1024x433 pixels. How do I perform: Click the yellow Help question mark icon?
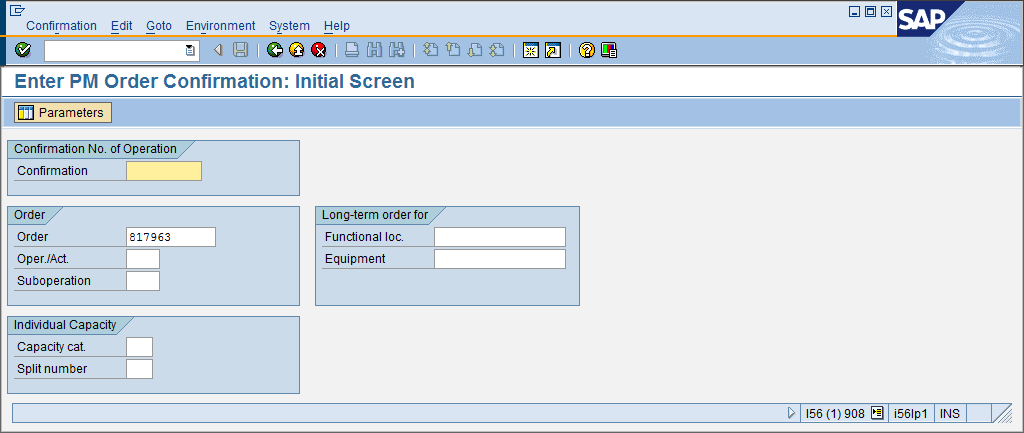[x=587, y=50]
